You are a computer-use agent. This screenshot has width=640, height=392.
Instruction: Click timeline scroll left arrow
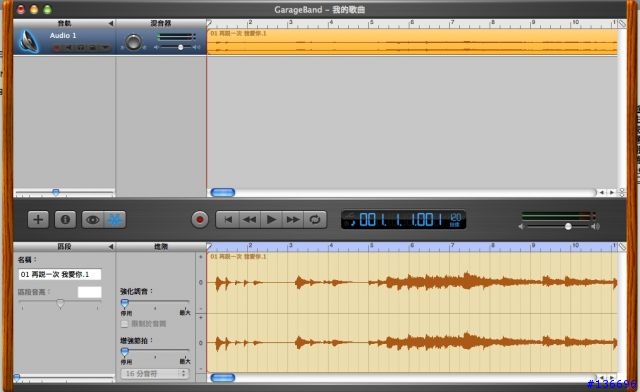pyautogui.click(x=601, y=192)
